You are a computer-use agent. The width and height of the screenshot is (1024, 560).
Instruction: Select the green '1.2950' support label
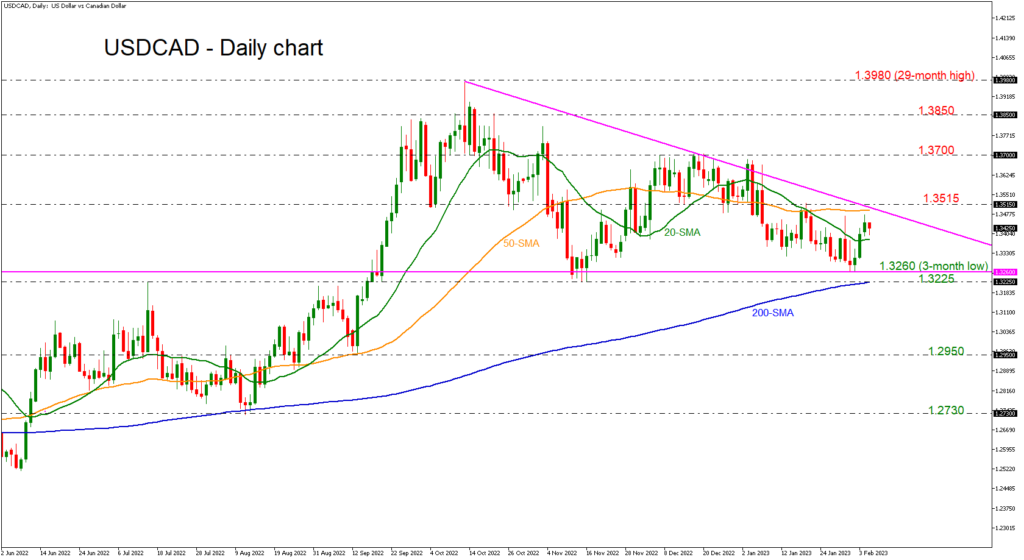946,351
